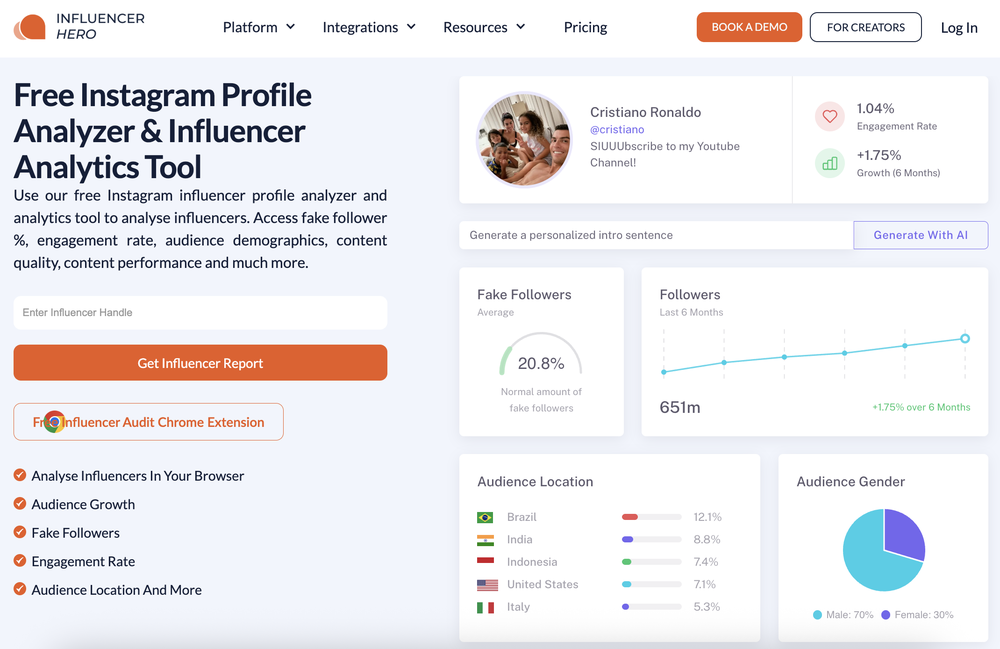1000x649 pixels.
Task: Click checkmark beside Fake Followers
Action: coord(20,532)
